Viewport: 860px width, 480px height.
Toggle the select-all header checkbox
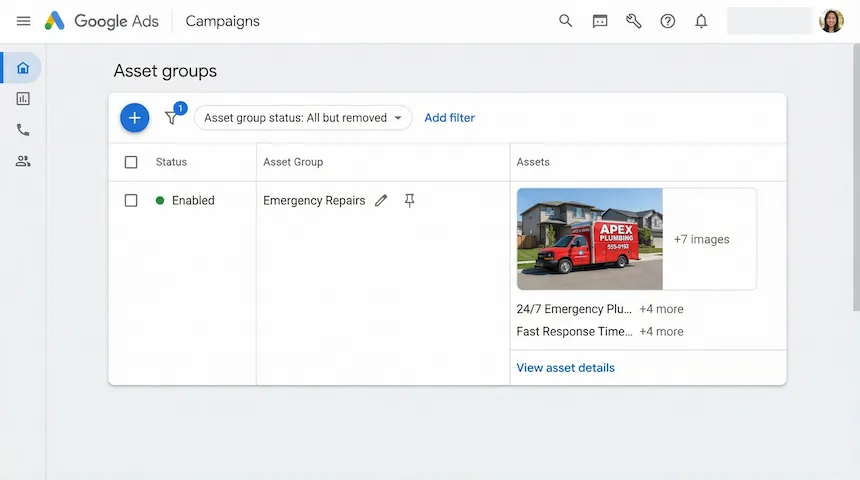[x=131, y=162]
